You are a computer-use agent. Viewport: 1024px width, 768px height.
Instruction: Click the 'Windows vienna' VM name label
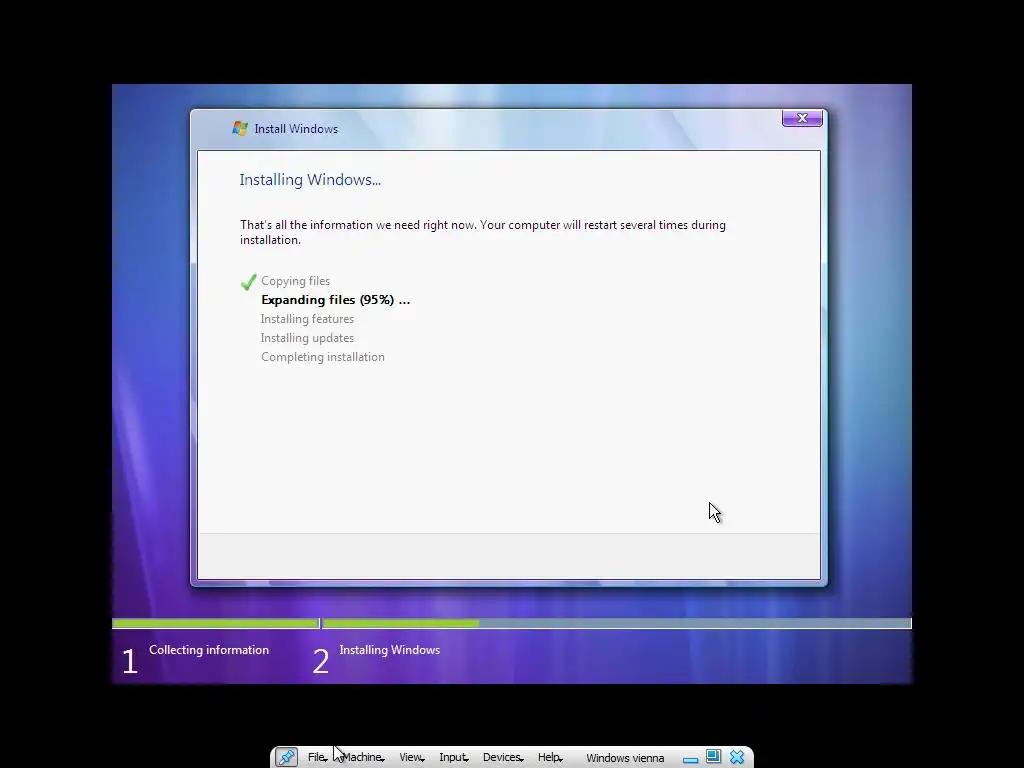(625, 758)
